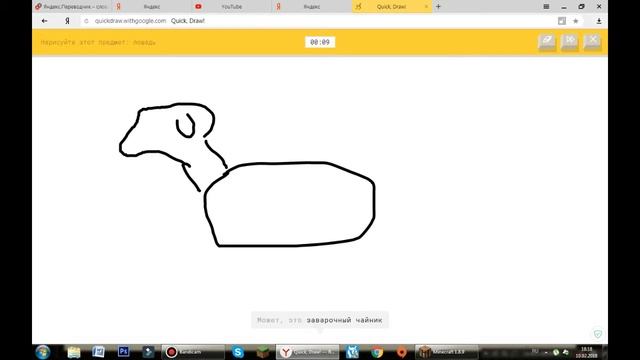Close the Quick, Draw! tab

[426, 7]
